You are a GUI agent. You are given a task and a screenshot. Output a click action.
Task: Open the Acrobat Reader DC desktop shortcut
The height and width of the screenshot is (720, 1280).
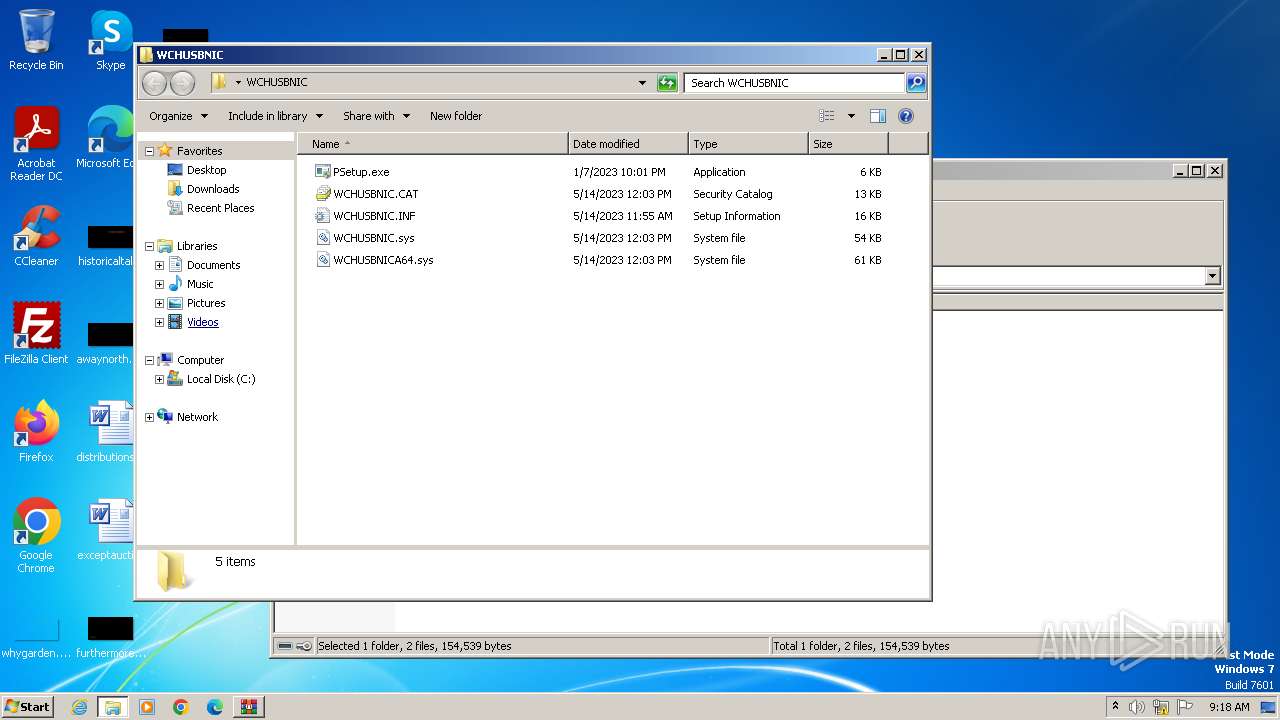[x=36, y=143]
